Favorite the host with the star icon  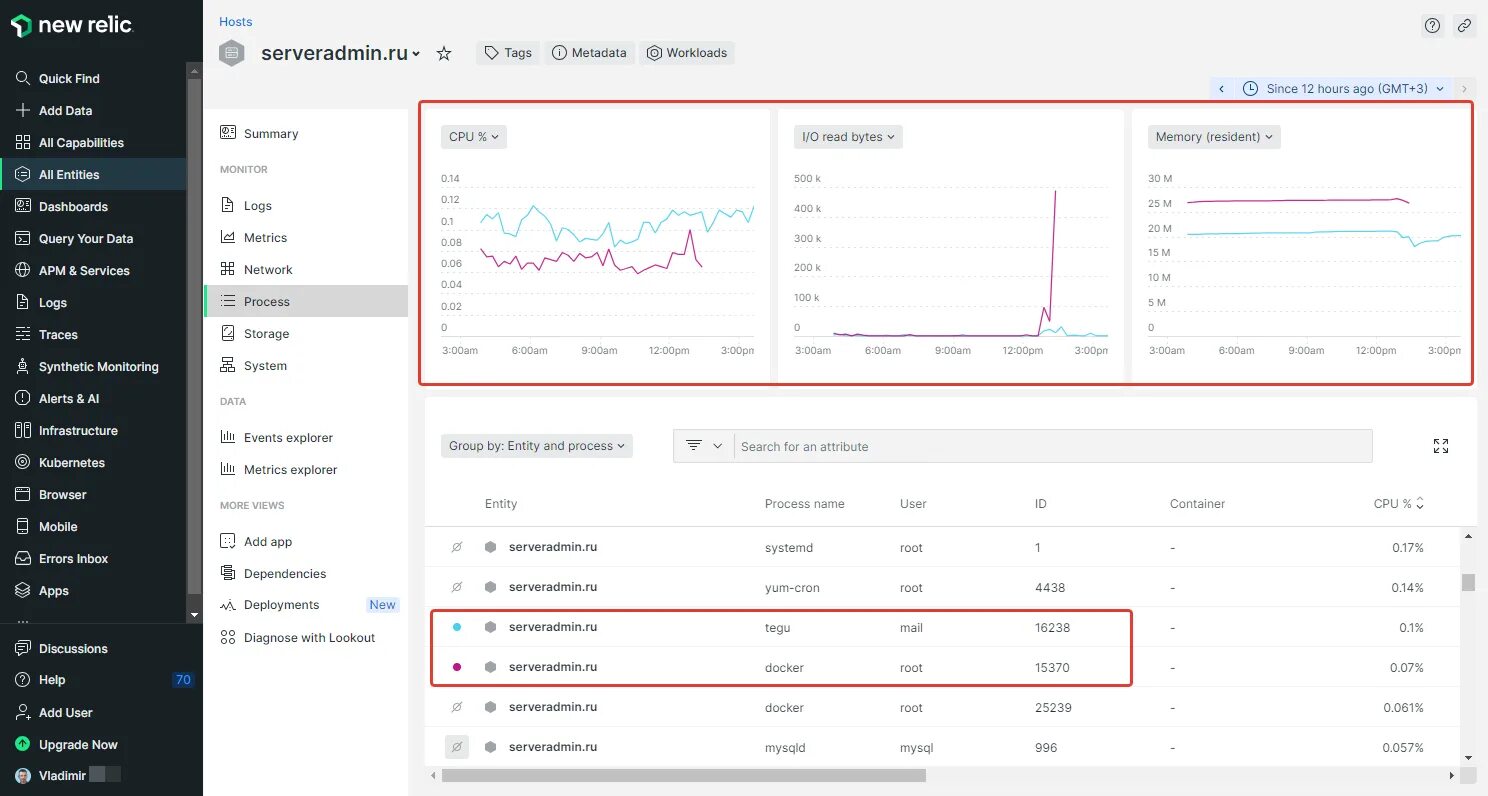[444, 54]
